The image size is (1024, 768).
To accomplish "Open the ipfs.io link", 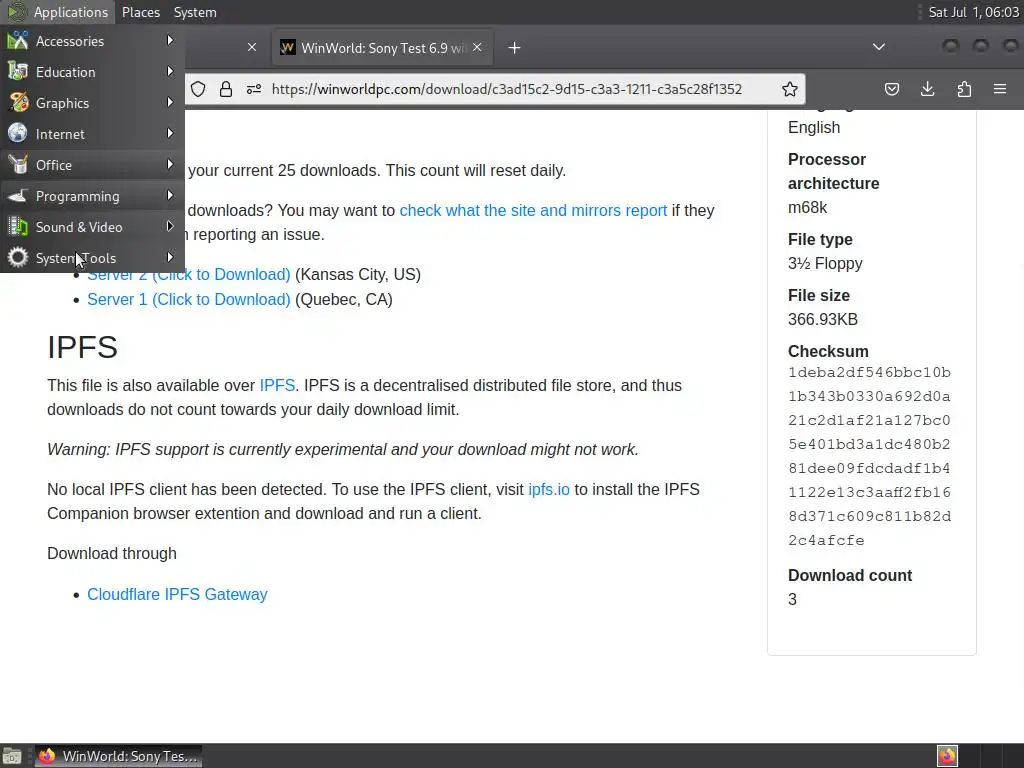I will point(549,489).
